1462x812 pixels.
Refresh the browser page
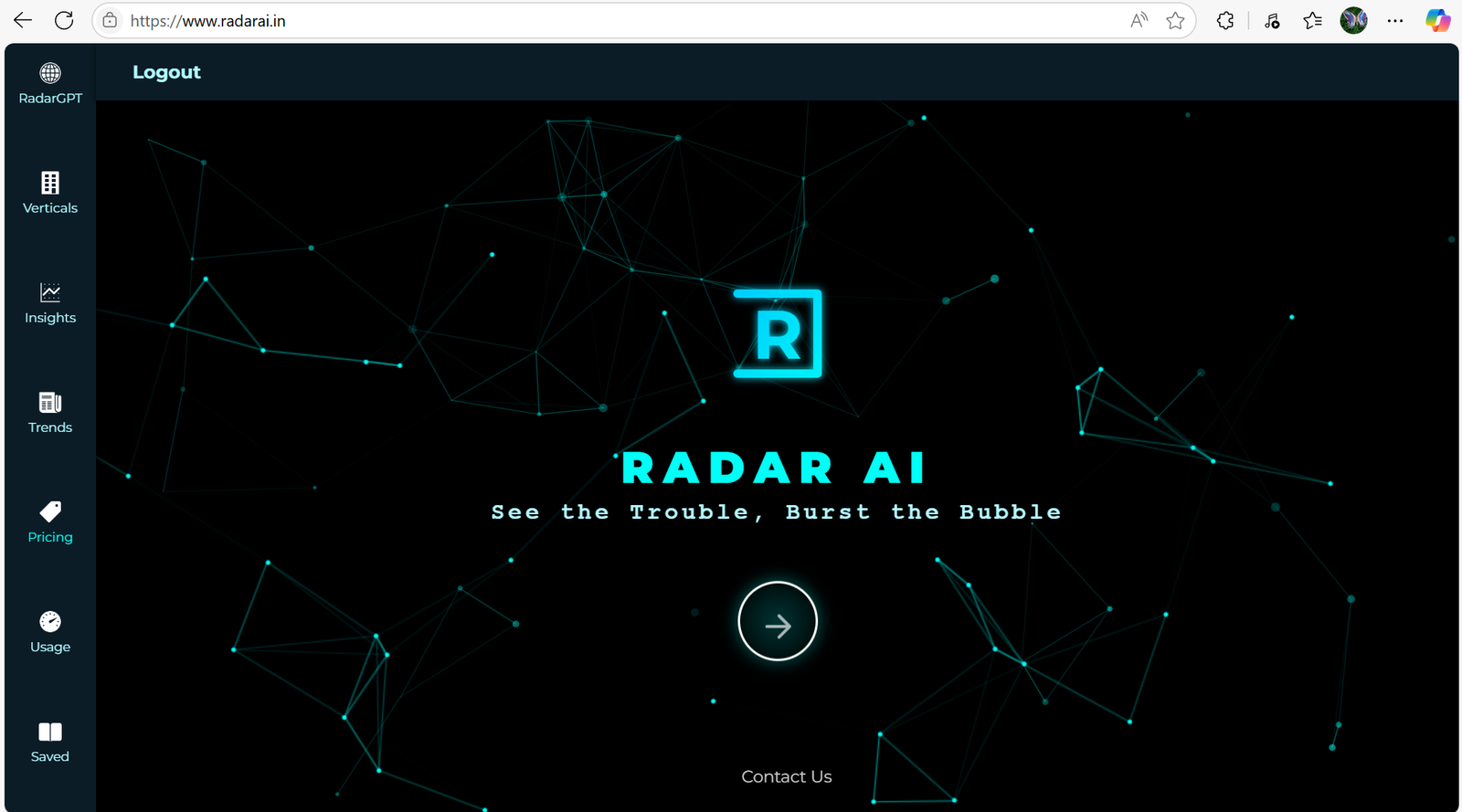pos(64,20)
